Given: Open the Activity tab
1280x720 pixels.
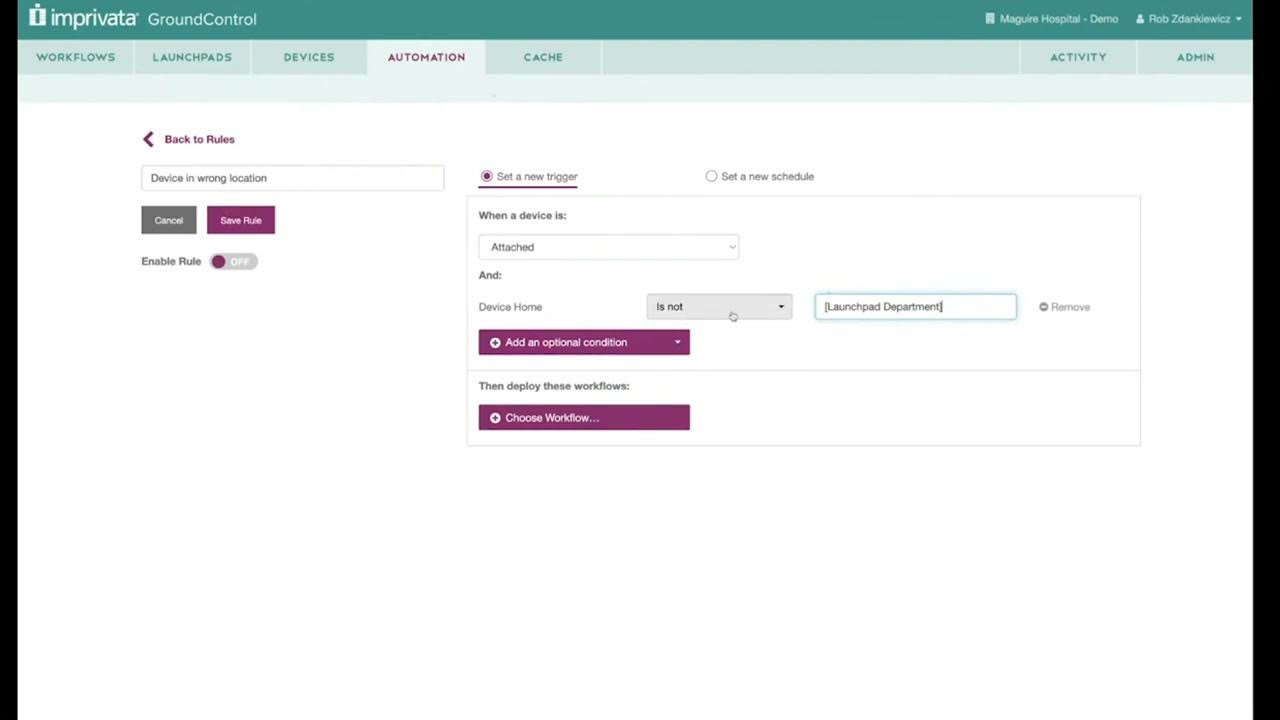Looking at the screenshot, I should coord(1078,57).
